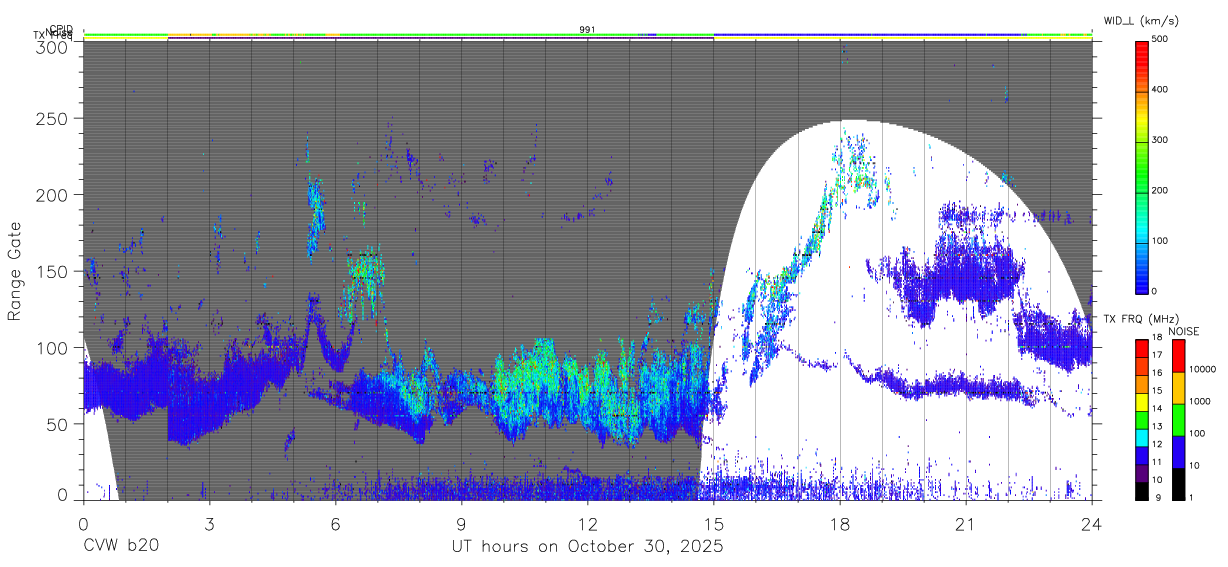
Task: Click the '150' tick on Range Gate axis
Action: pos(54,271)
